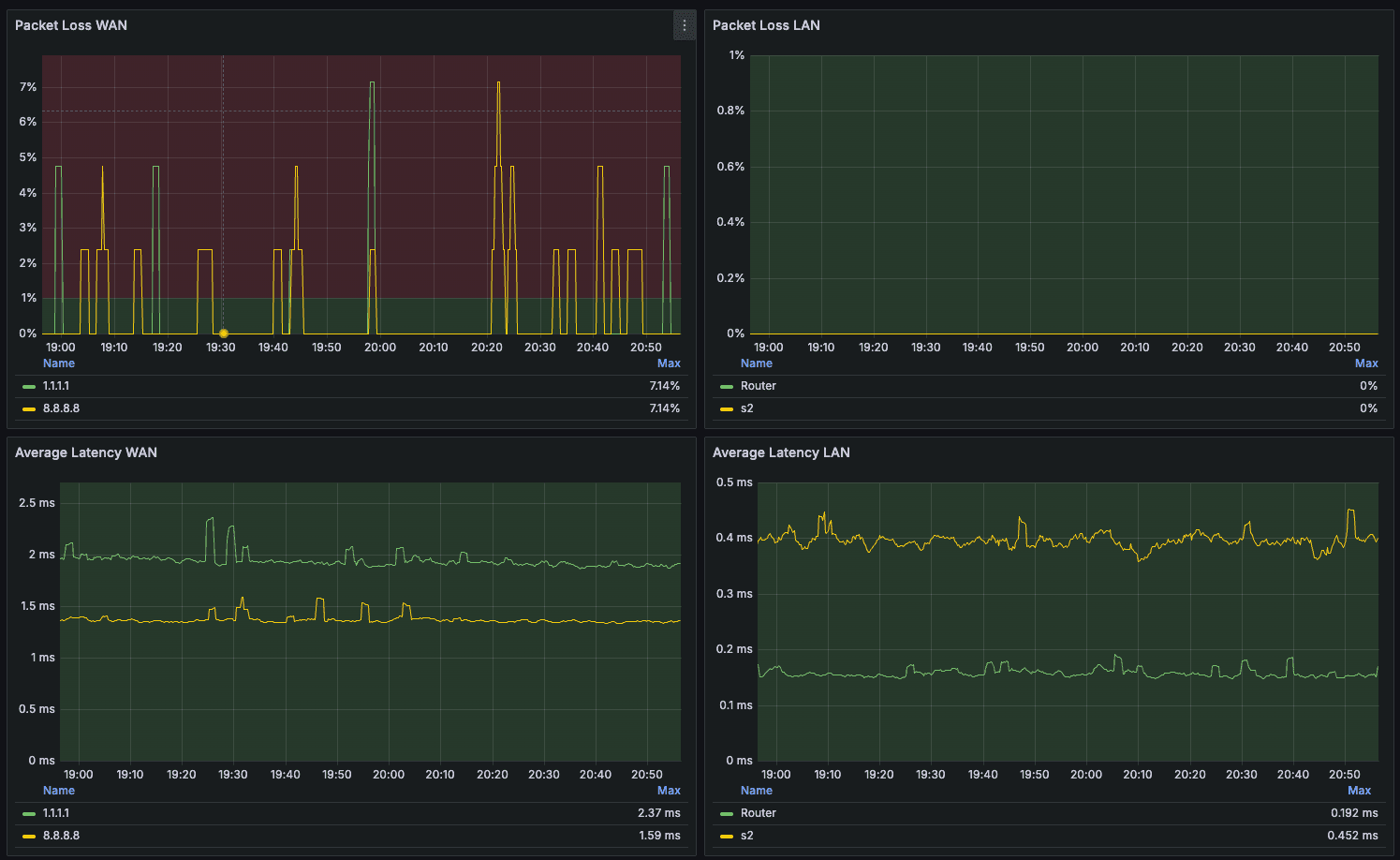Toggle s2 series in Packet Loss LAN legend
This screenshot has width=1400, height=860.
tap(747, 408)
